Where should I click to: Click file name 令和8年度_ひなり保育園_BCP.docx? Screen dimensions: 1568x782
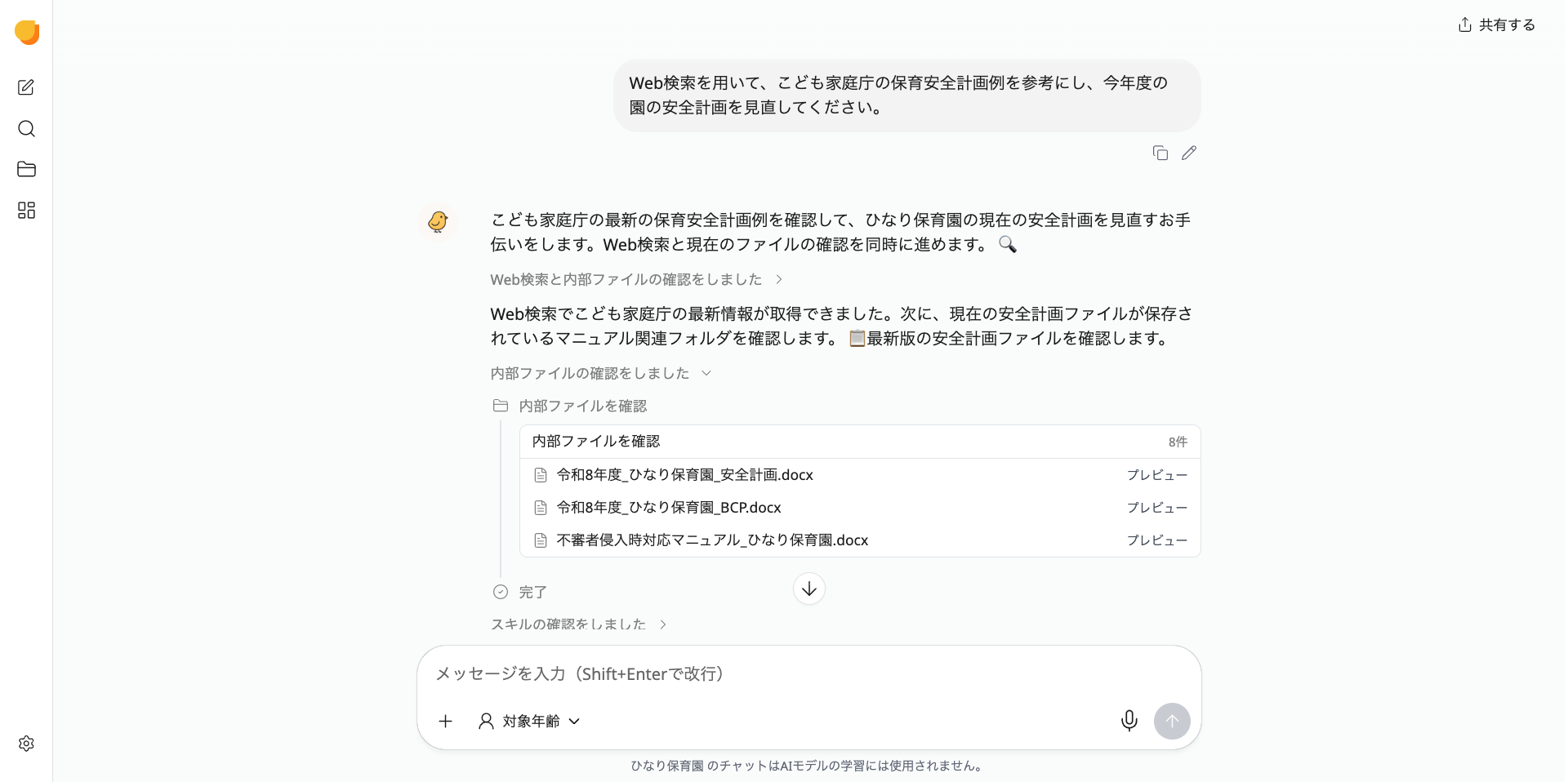669,508
